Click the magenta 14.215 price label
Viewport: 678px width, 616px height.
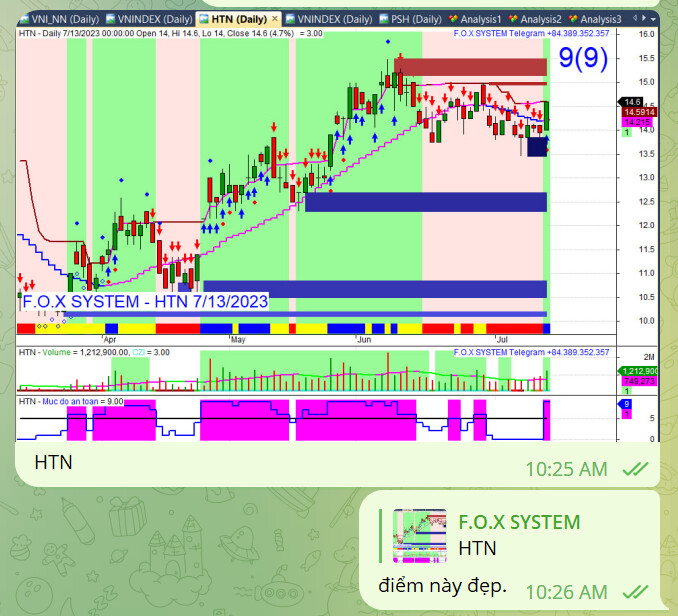point(637,122)
